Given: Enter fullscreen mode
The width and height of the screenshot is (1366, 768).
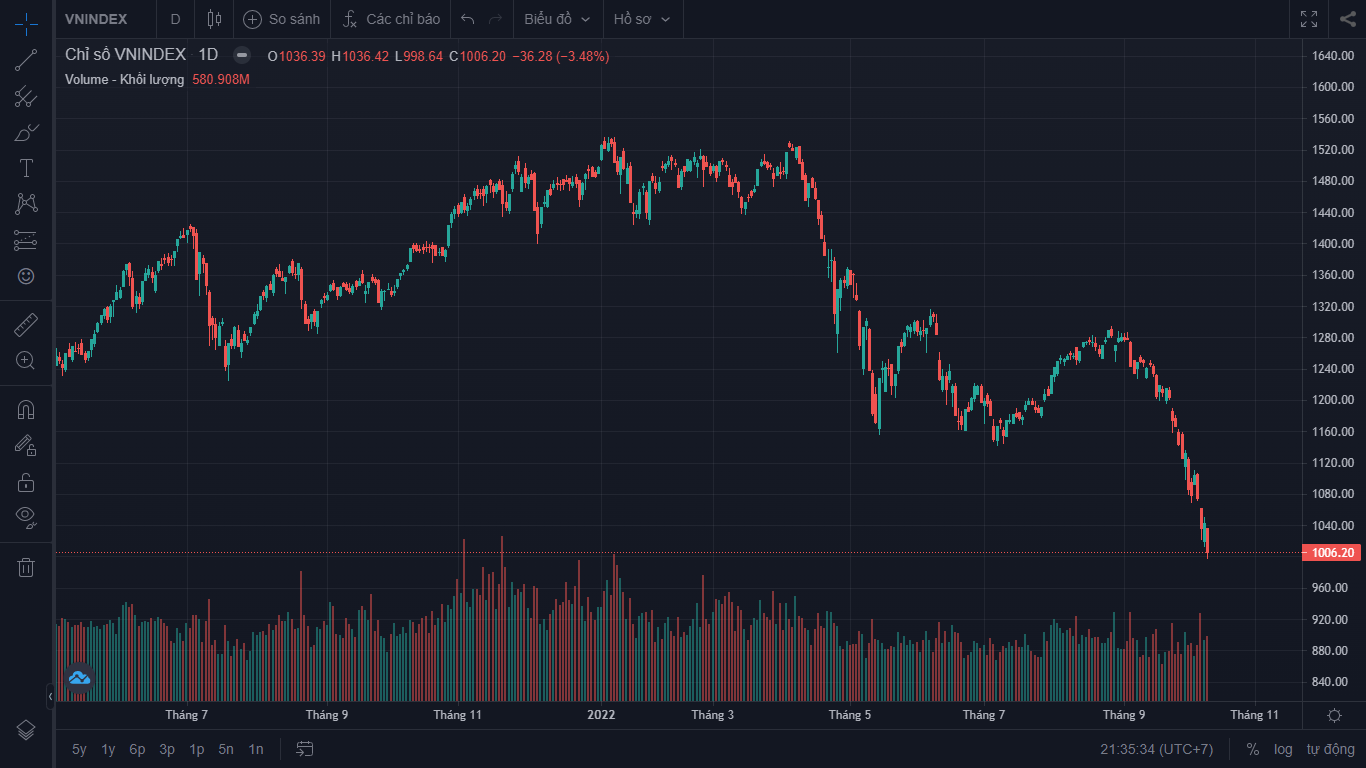Looking at the screenshot, I should (1309, 19).
